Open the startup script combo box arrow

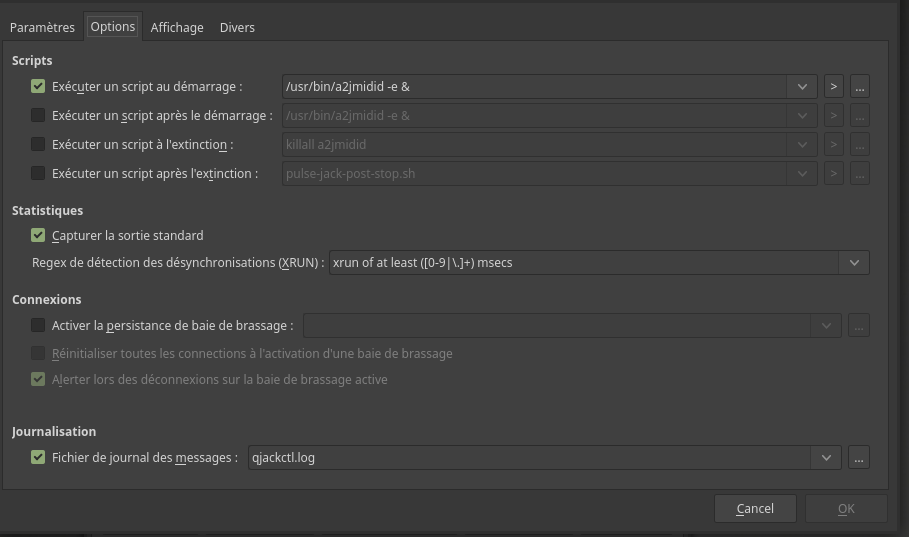point(803,87)
